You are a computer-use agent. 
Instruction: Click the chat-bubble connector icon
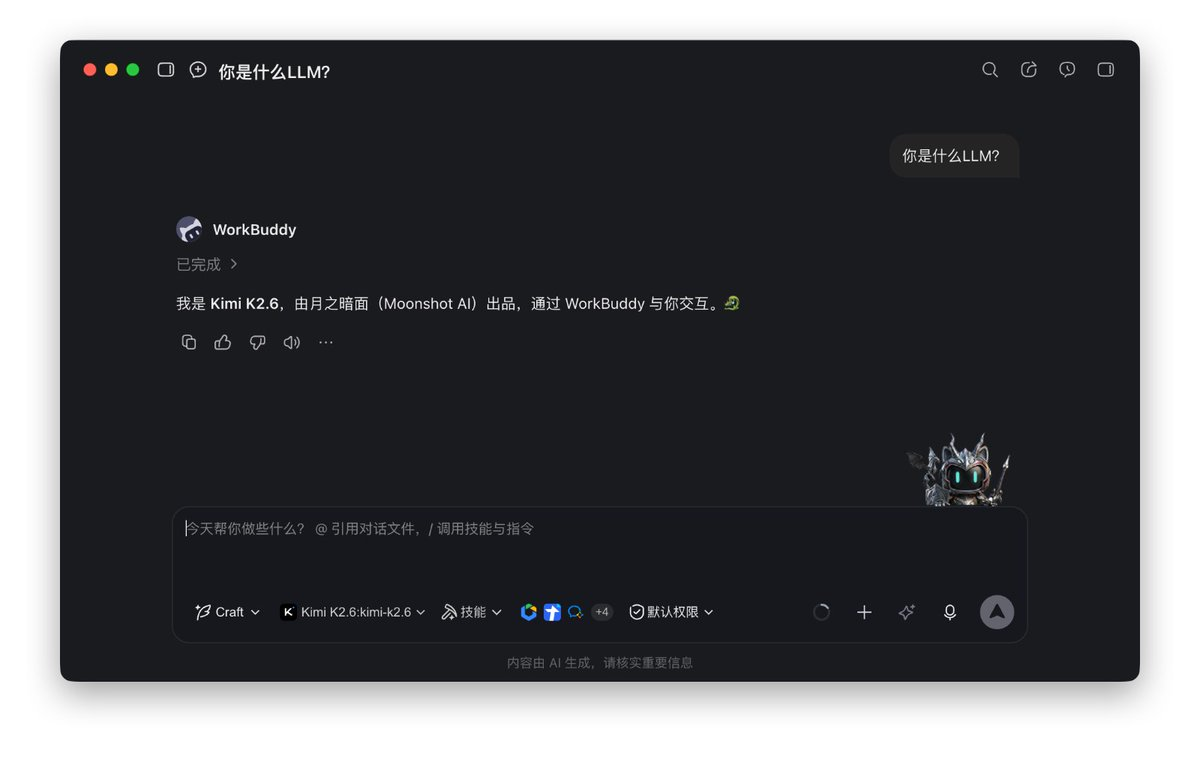coord(575,612)
